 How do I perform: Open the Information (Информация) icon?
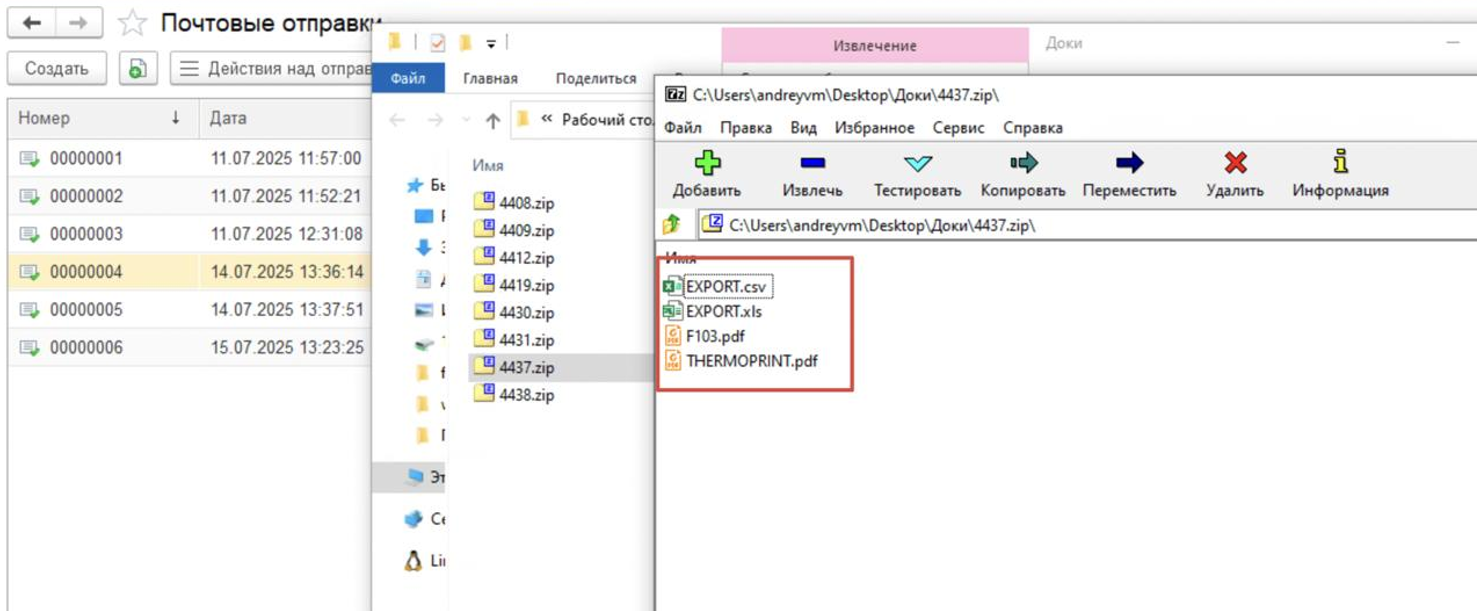tap(1340, 162)
